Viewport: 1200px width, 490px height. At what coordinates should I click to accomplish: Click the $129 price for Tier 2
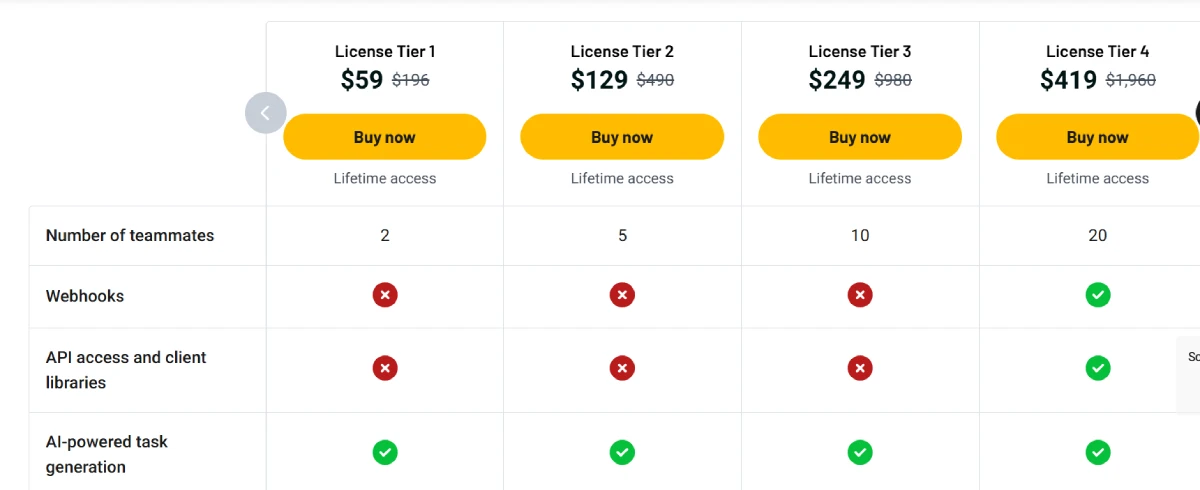(599, 80)
